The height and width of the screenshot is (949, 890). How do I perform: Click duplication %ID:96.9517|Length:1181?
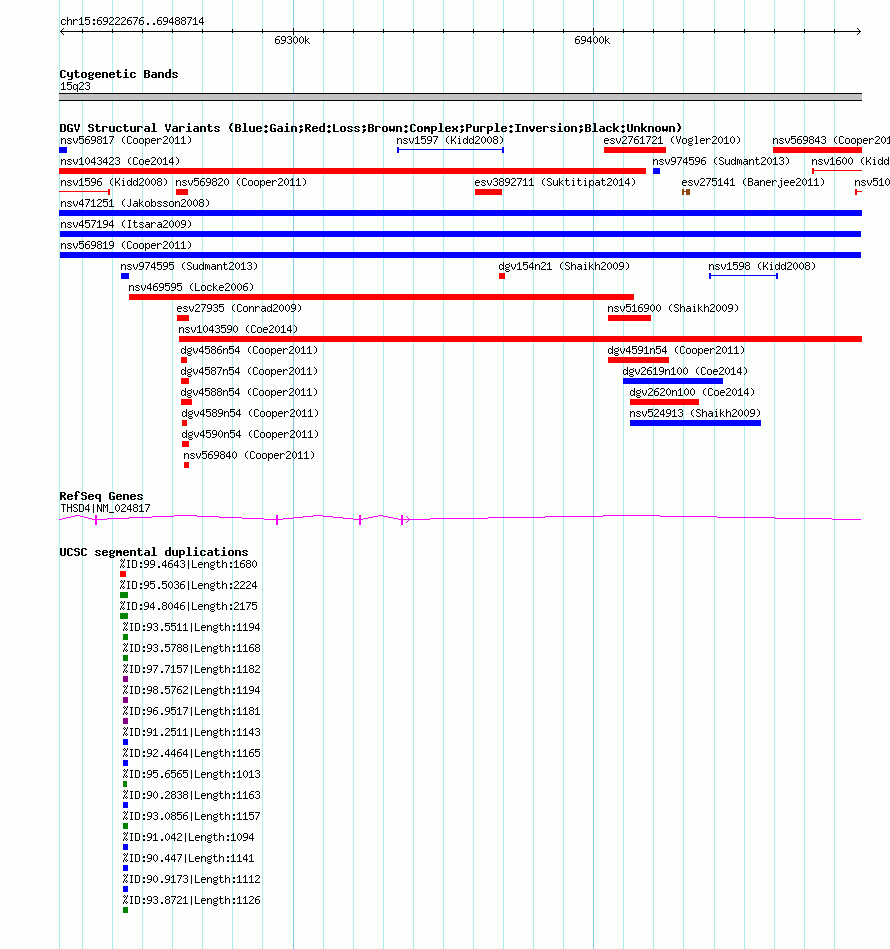(191, 711)
